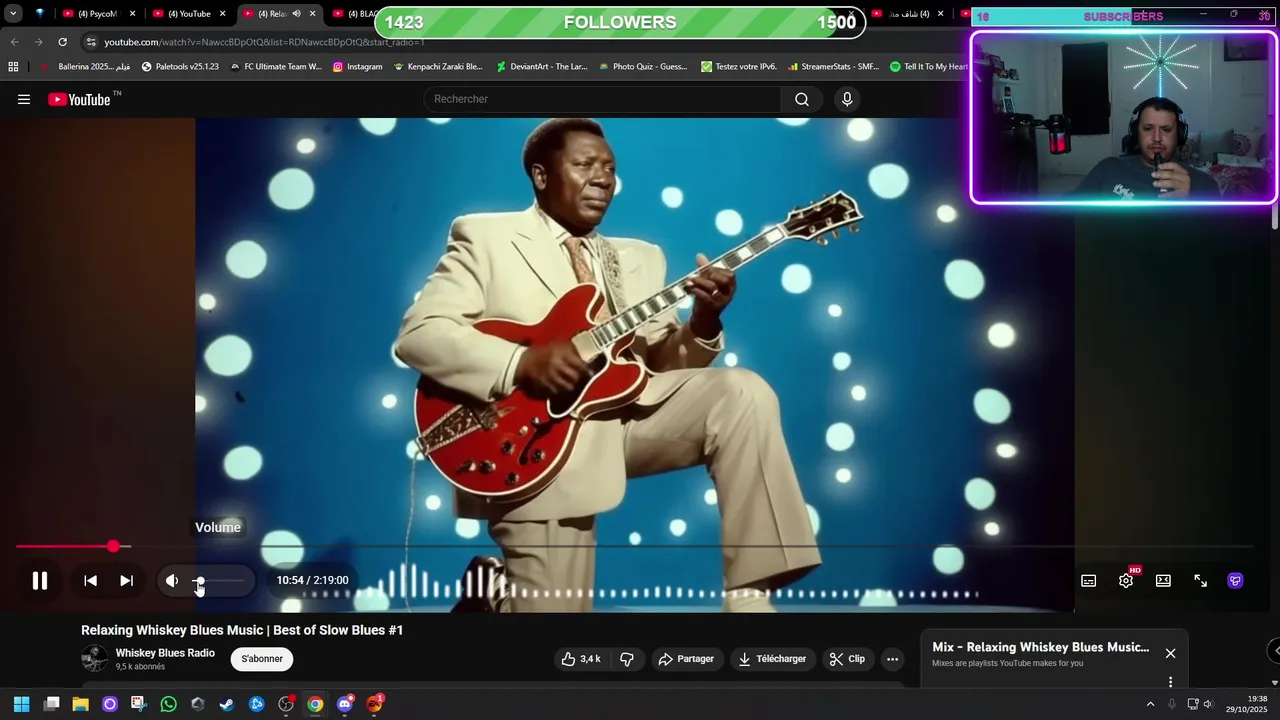Viewport: 1280px width, 720px height.
Task: Dislike the video with thumbs down
Action: (x=627, y=659)
